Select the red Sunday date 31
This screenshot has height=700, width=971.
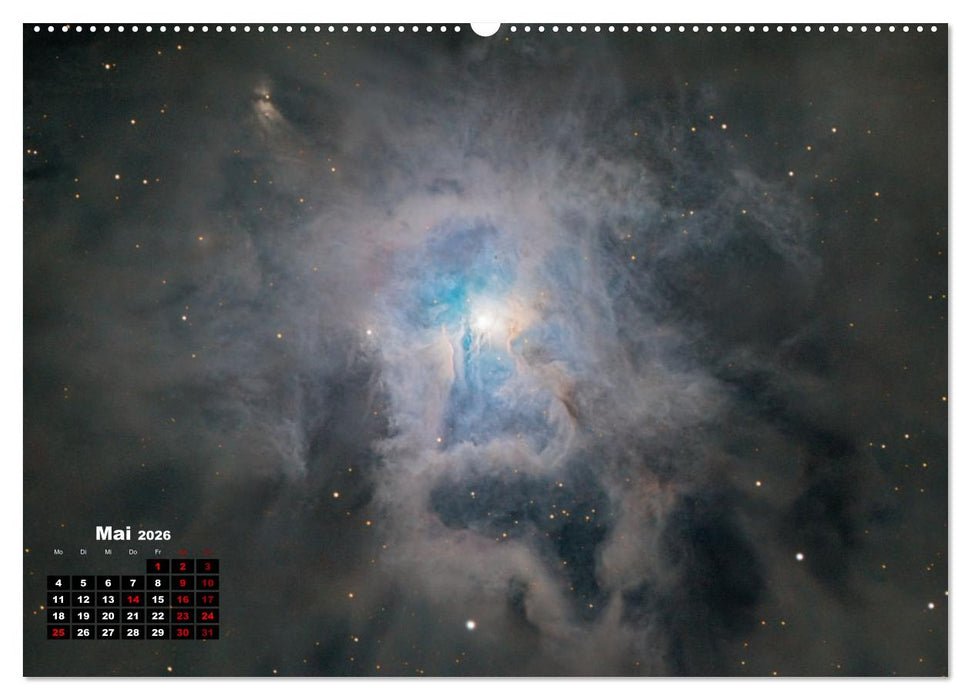click(209, 632)
